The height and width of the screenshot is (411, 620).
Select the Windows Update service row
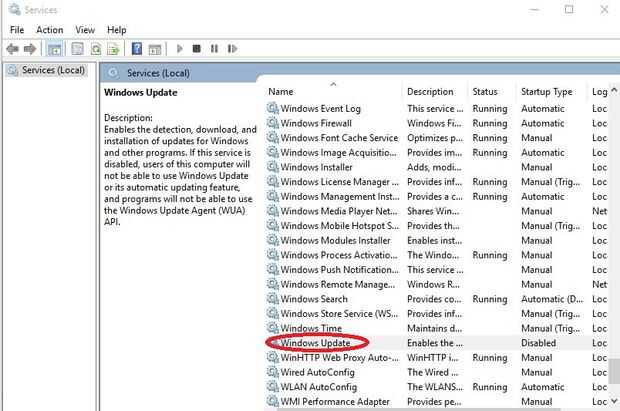pos(437,343)
